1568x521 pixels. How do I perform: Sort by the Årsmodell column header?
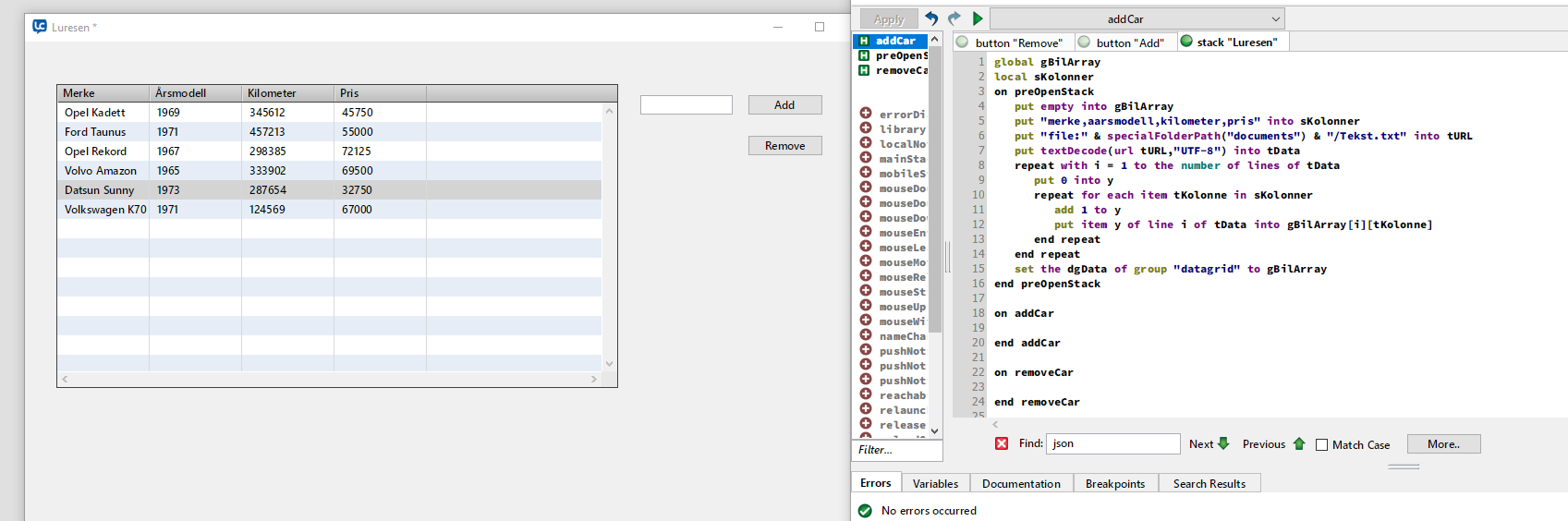point(196,93)
